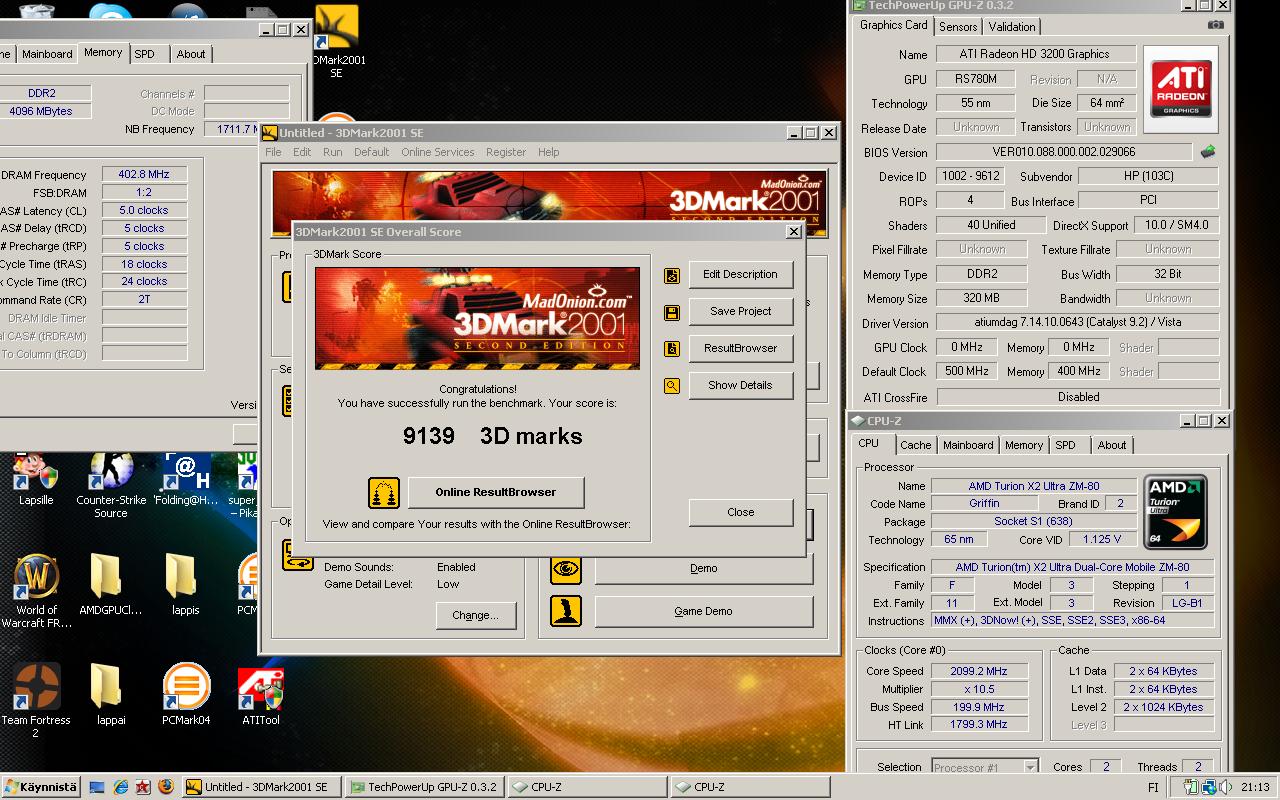Click the DRAM Frequency 402.8 MHz value
1280x800 pixels.
tap(144, 174)
